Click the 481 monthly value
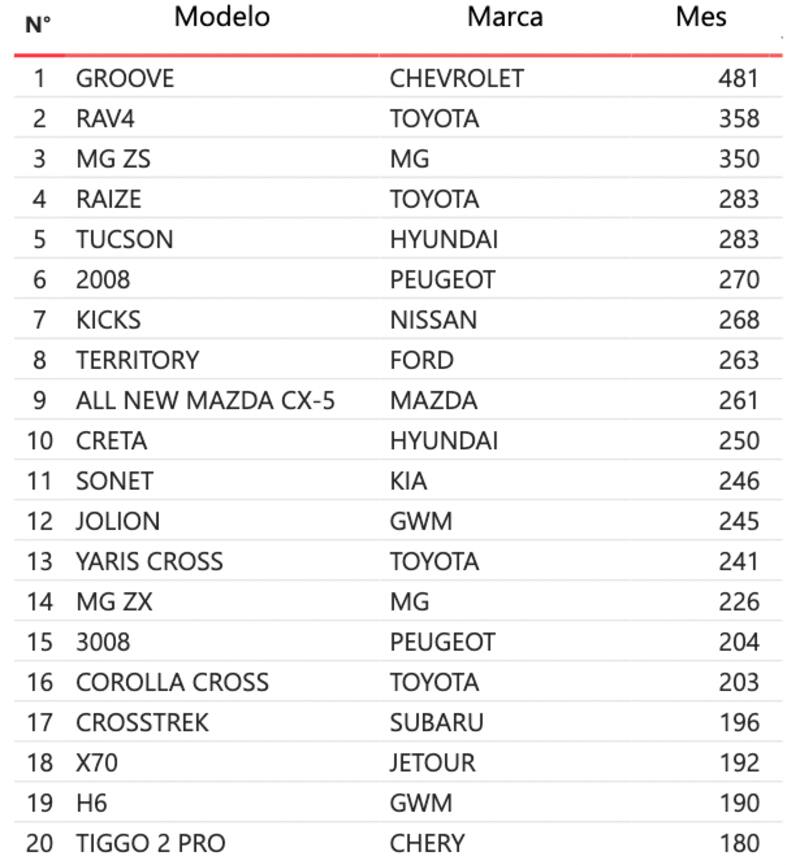Screen dimensions: 800x865 pos(738,78)
